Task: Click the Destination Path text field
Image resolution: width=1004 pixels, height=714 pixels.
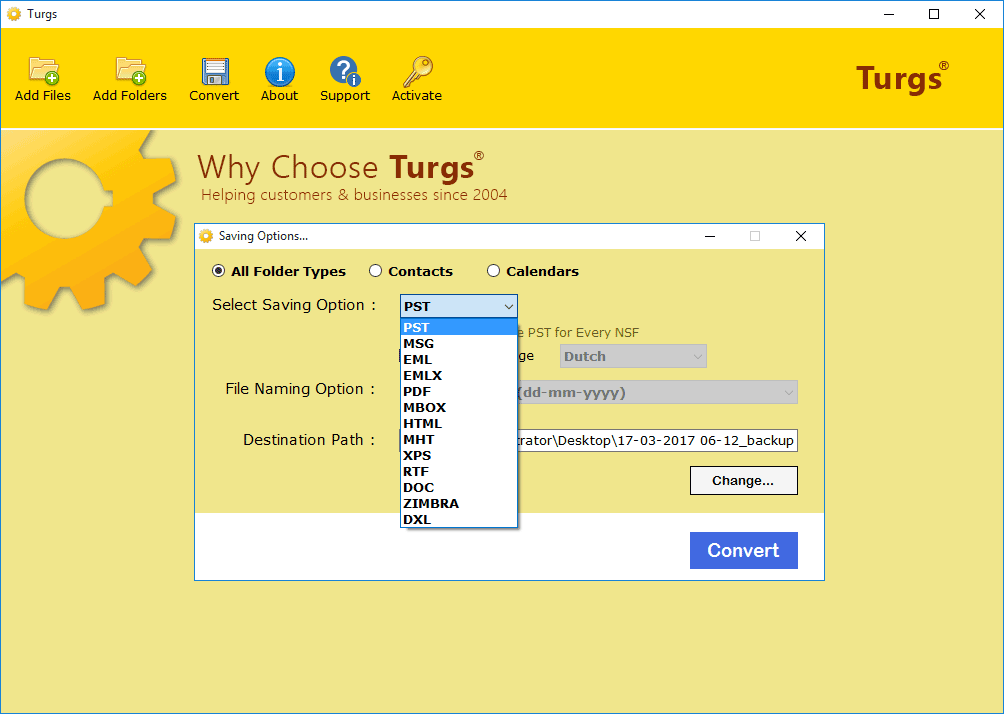Action: pos(657,441)
